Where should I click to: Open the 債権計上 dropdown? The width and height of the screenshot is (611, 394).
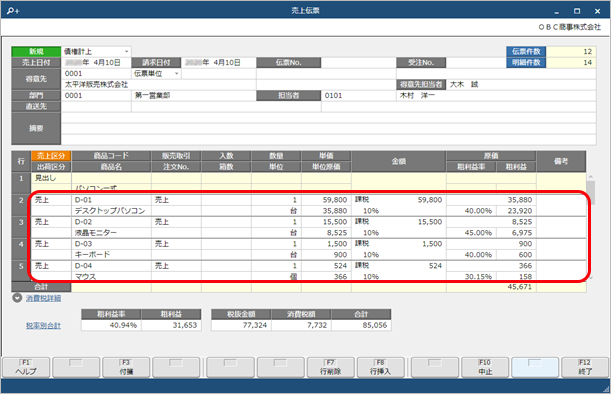click(x=96, y=51)
